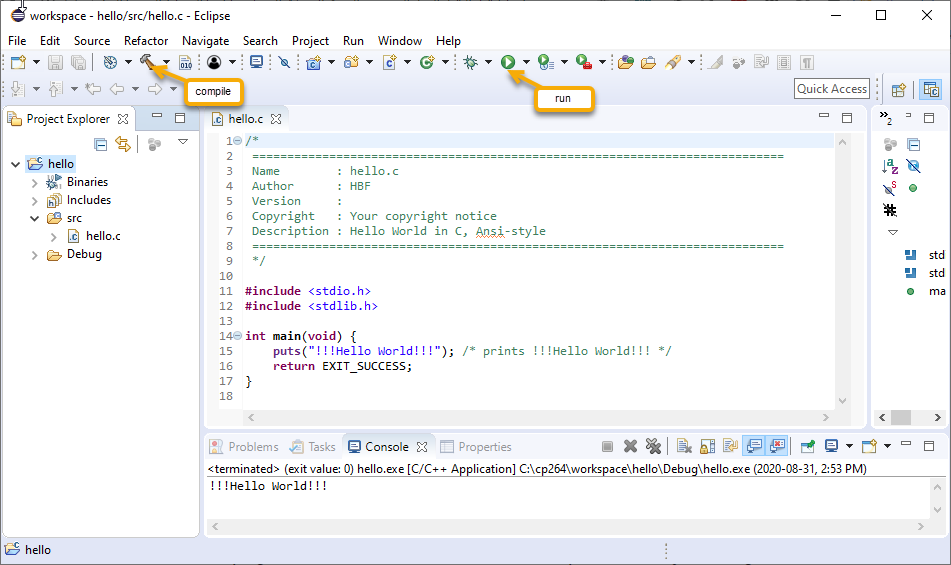951x565 pixels.
Task: Open Project Explorer view menu triangle
Action: [183, 142]
